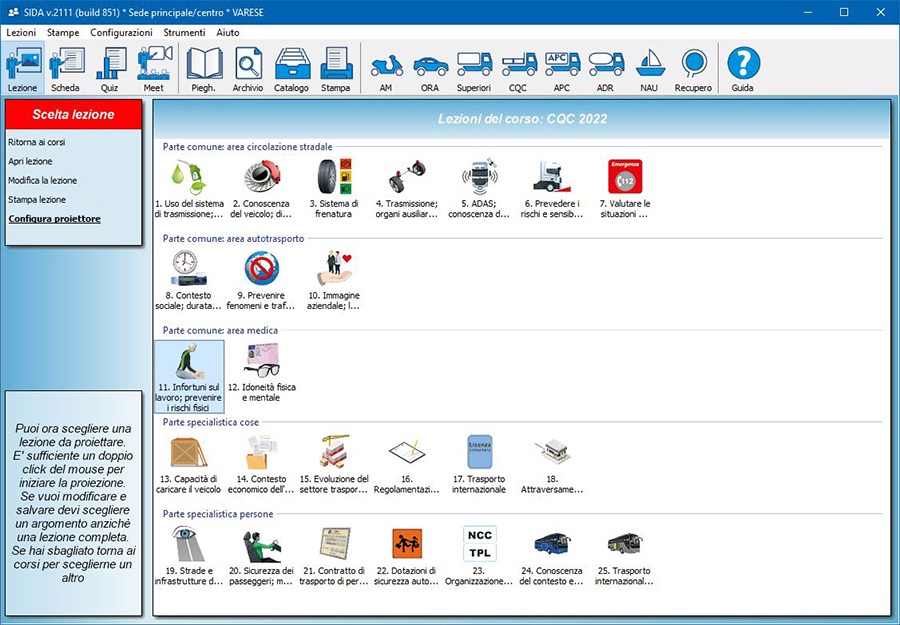Screen dimensions: 900x625
Task: Open the Archivio toolbar icon
Action: tap(248, 69)
